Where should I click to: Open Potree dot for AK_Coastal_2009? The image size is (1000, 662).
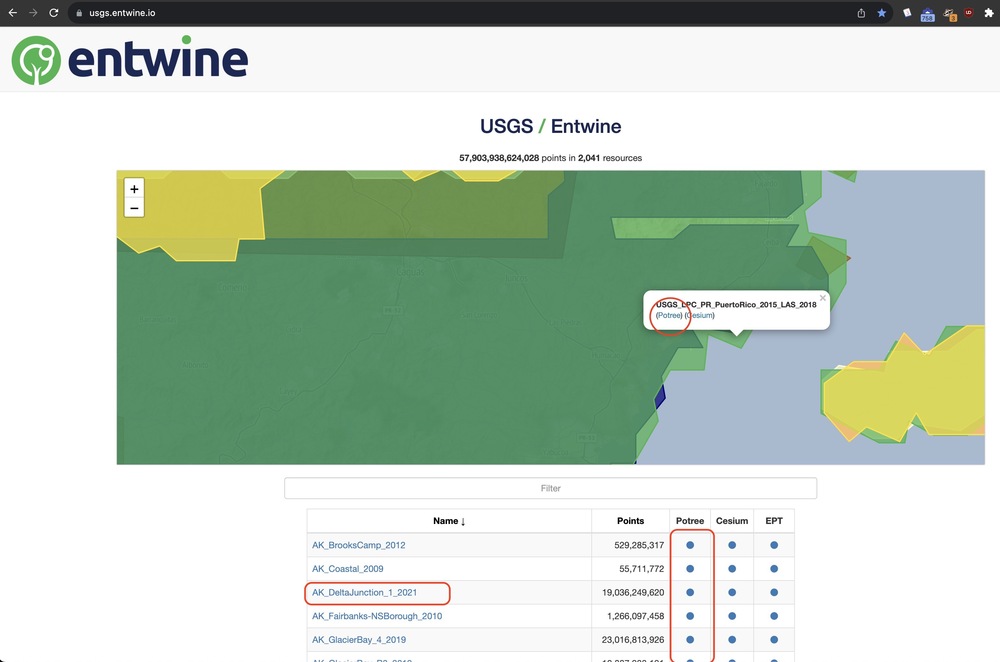tap(690, 569)
